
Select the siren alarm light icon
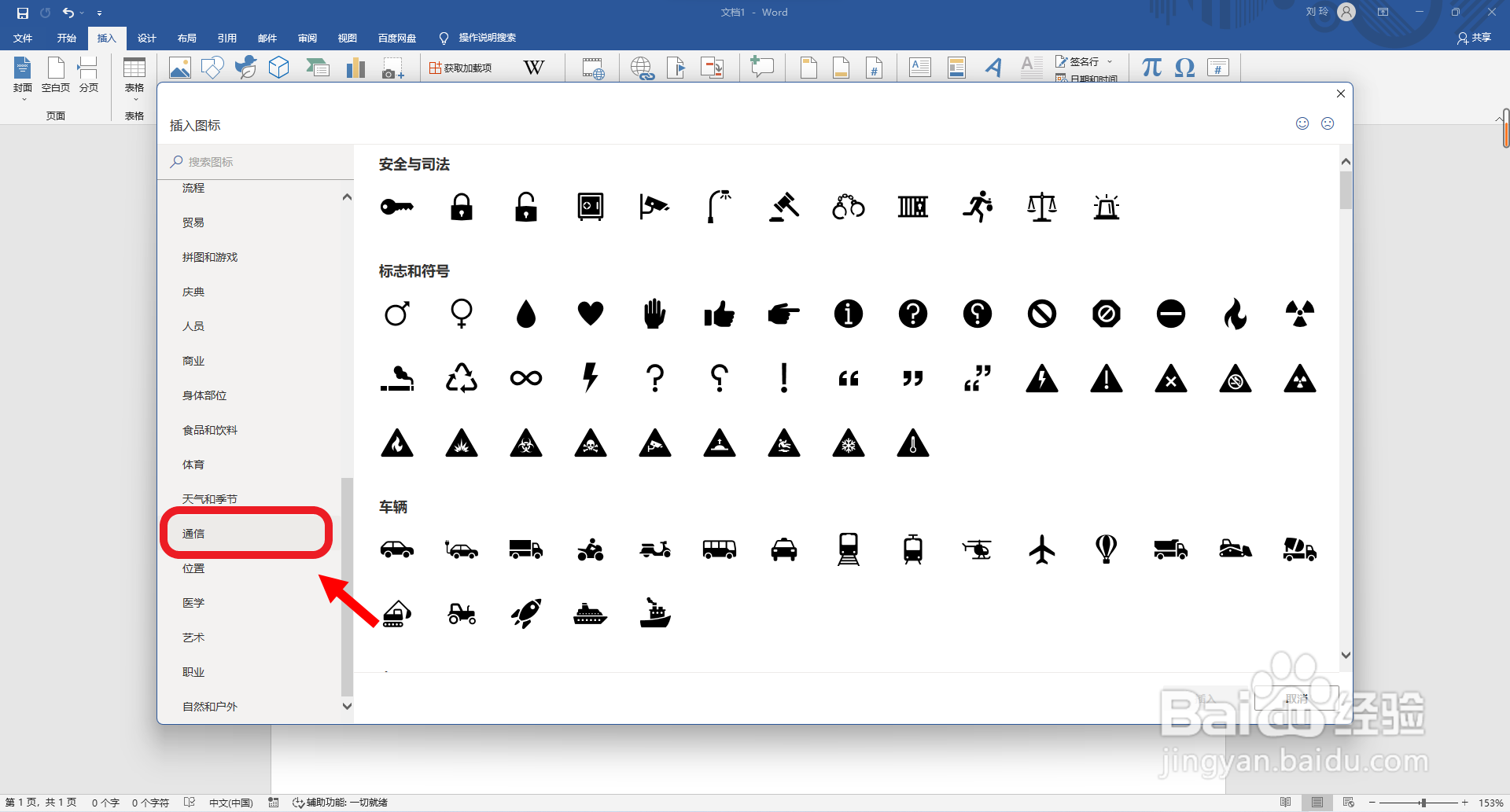click(x=1107, y=207)
